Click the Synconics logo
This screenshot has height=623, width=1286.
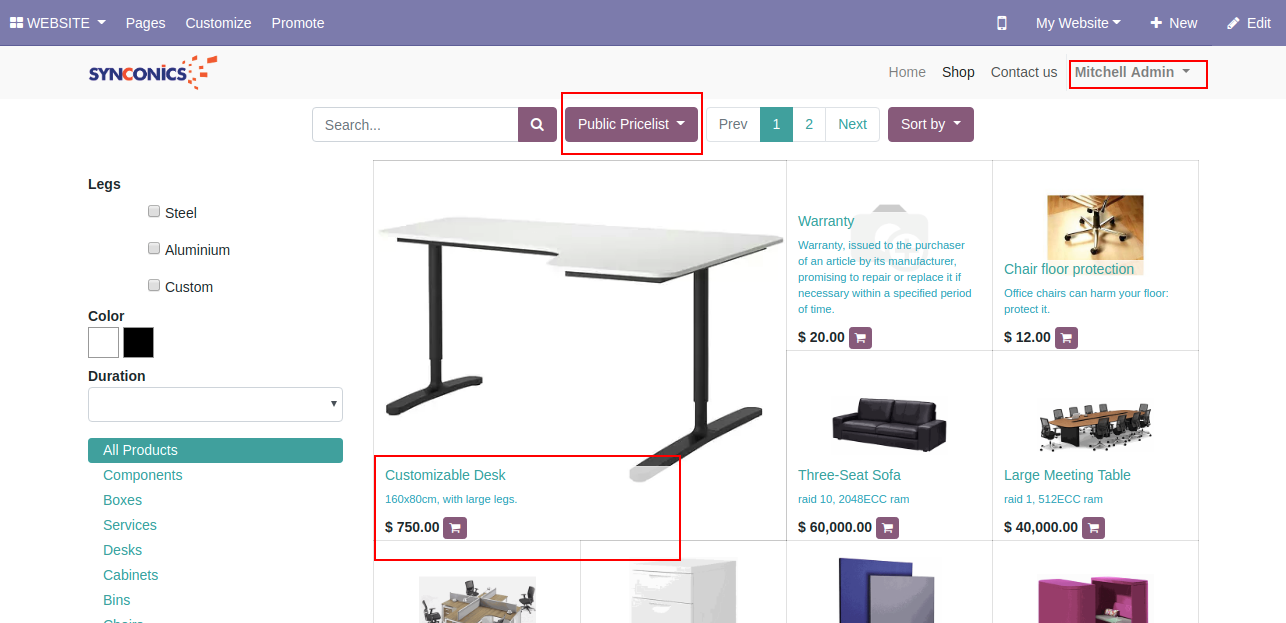coord(153,72)
